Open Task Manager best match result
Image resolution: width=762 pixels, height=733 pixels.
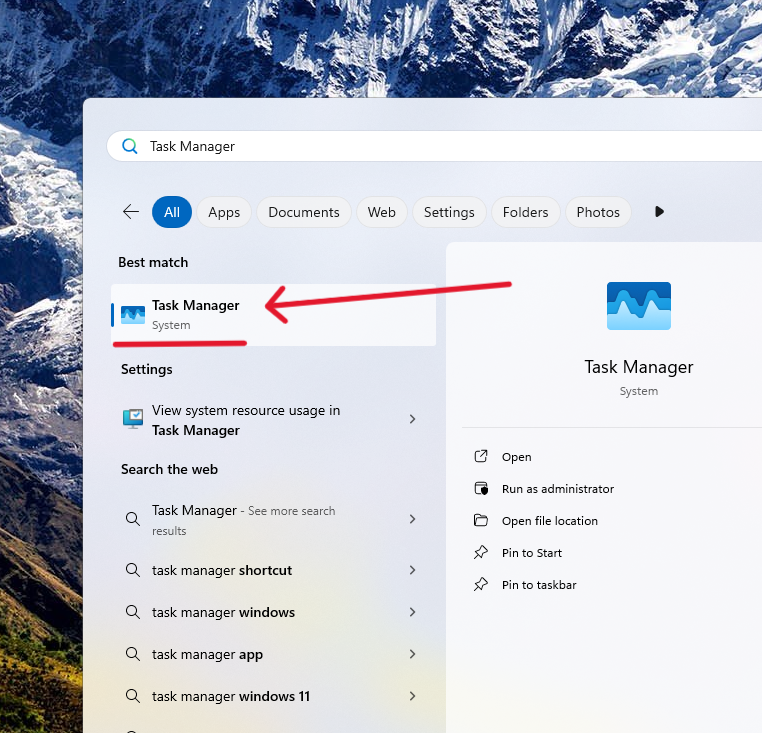274,314
